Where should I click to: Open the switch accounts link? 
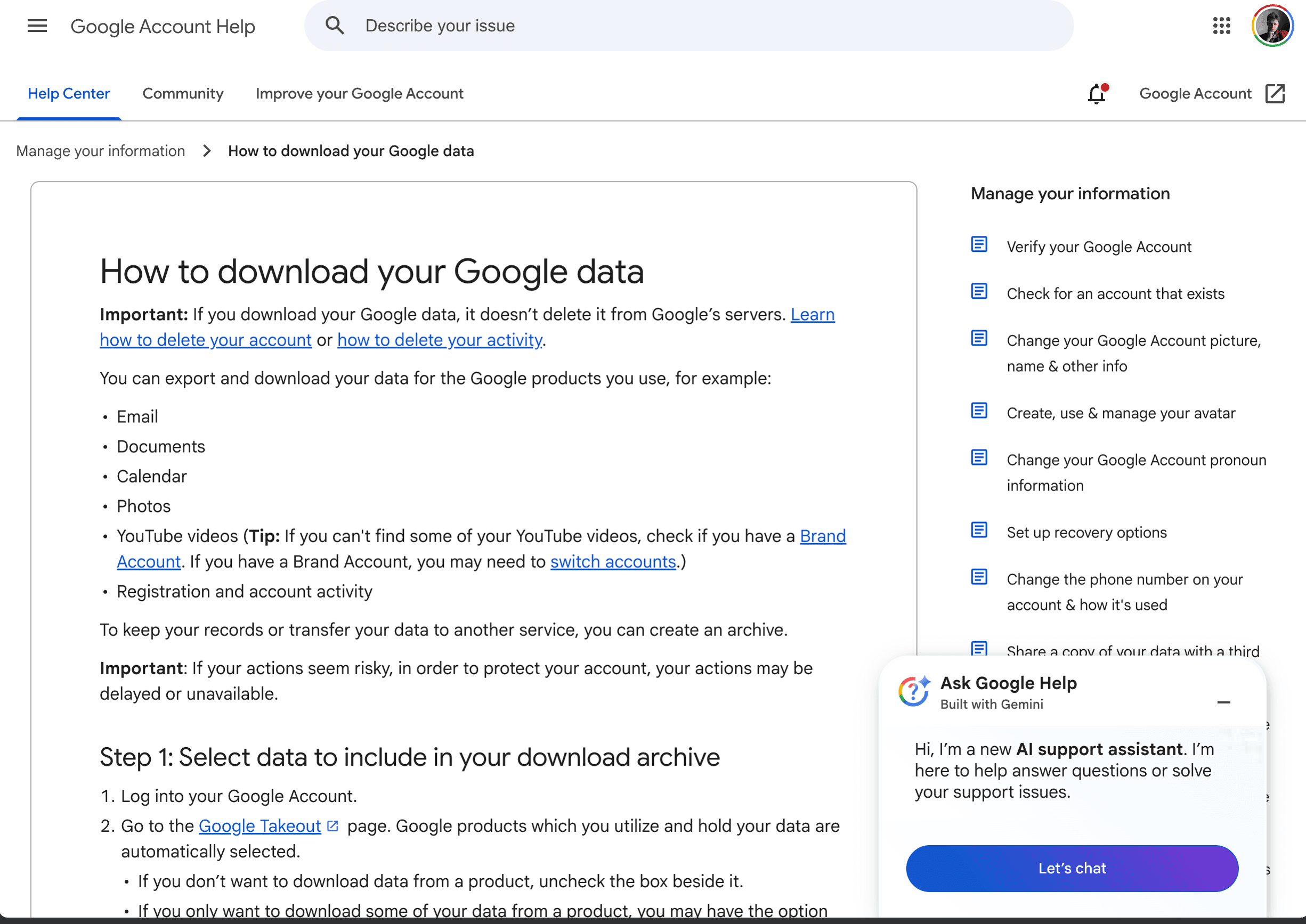pyautogui.click(x=613, y=561)
